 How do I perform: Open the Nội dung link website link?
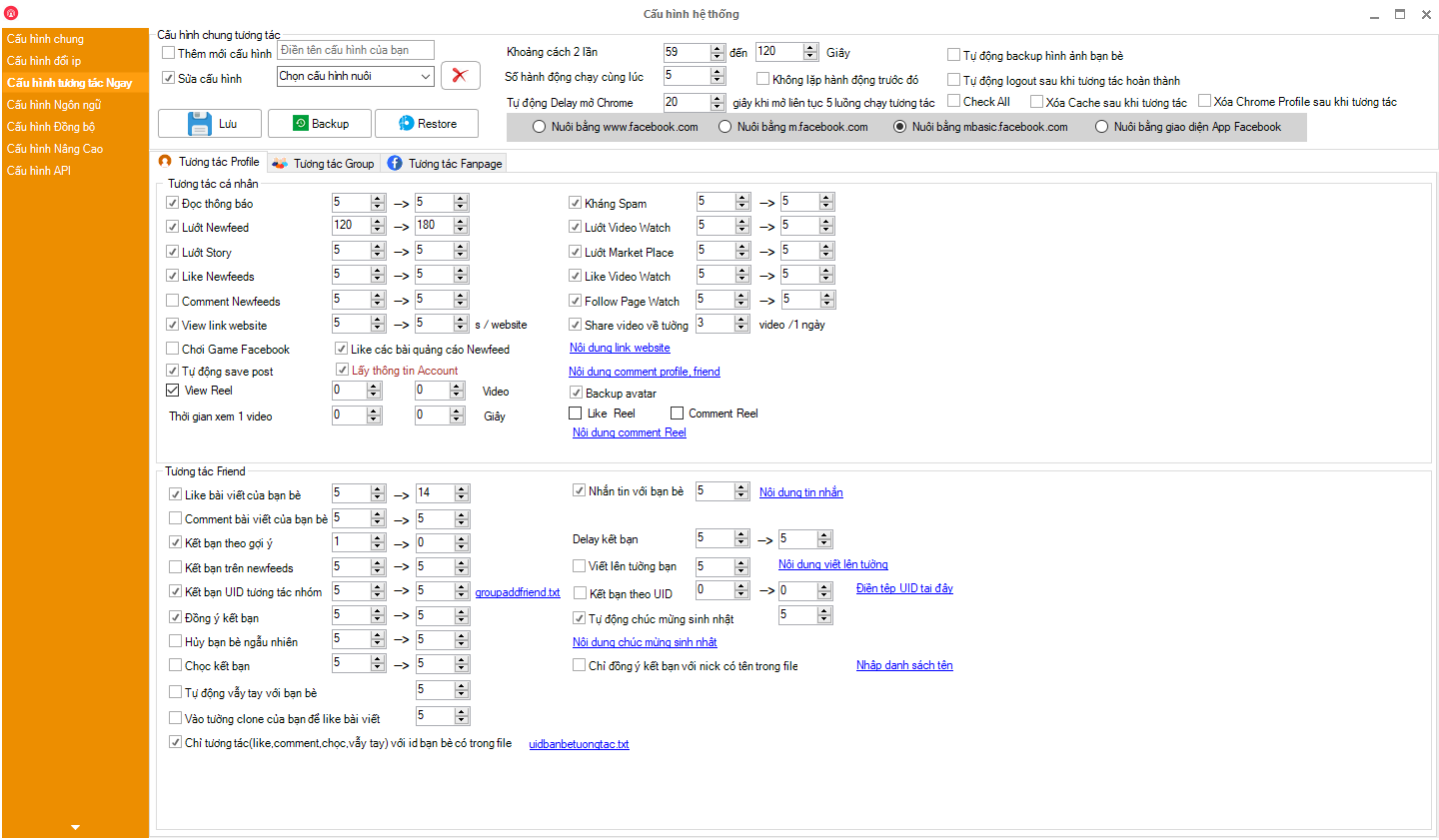[620, 348]
